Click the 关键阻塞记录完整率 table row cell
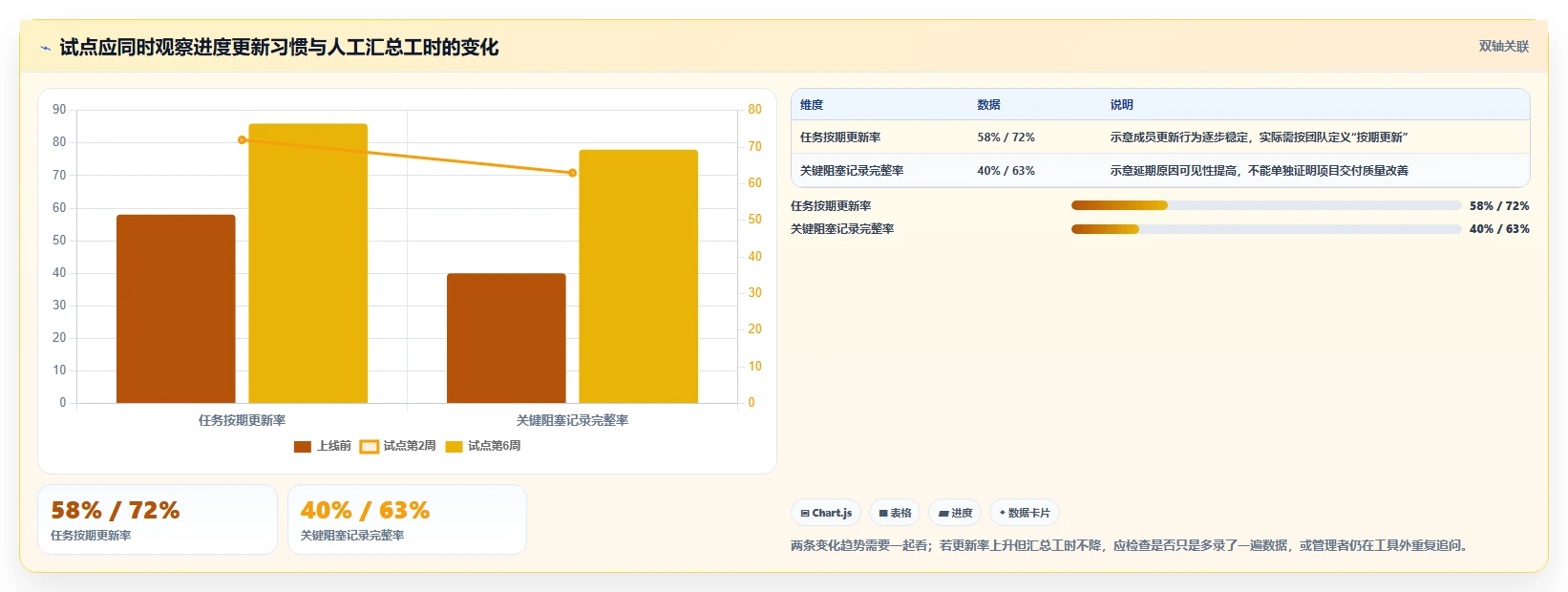 [852, 171]
